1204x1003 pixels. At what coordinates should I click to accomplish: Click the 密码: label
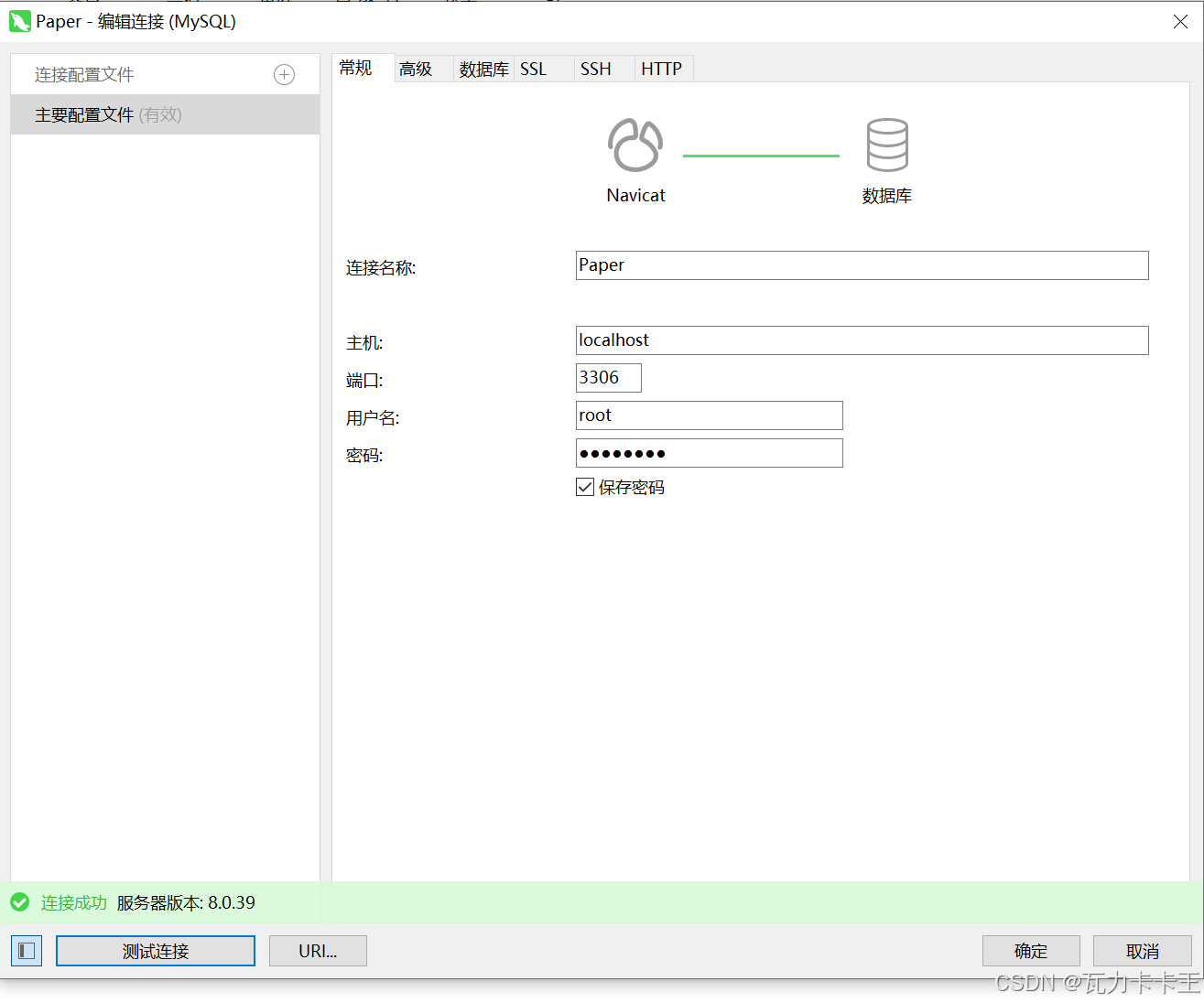[364, 456]
